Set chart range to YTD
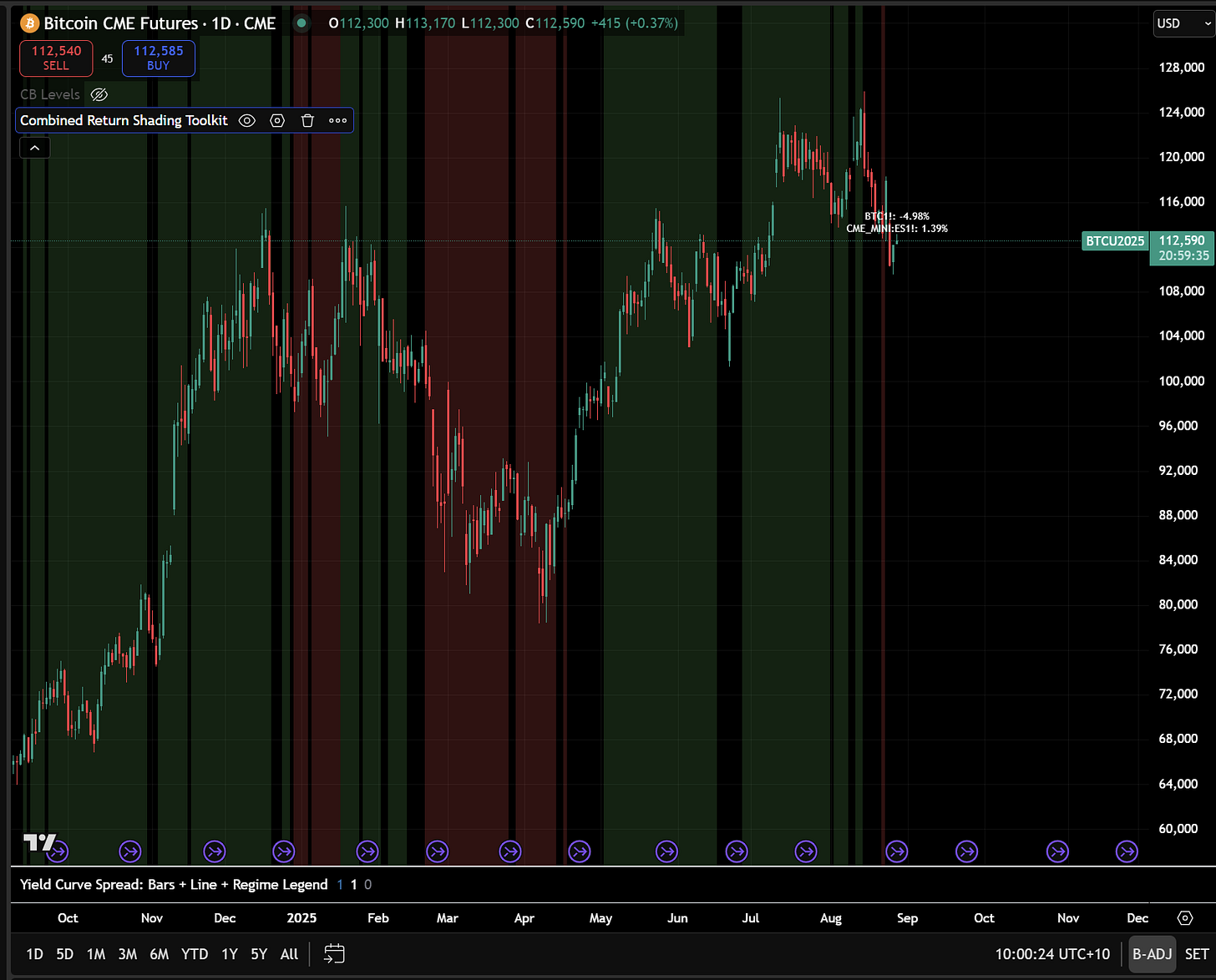Screen dimensions: 1216x980 point(195,953)
